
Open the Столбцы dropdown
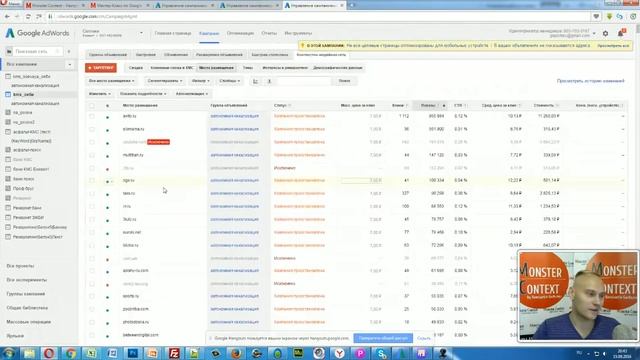pos(229,81)
